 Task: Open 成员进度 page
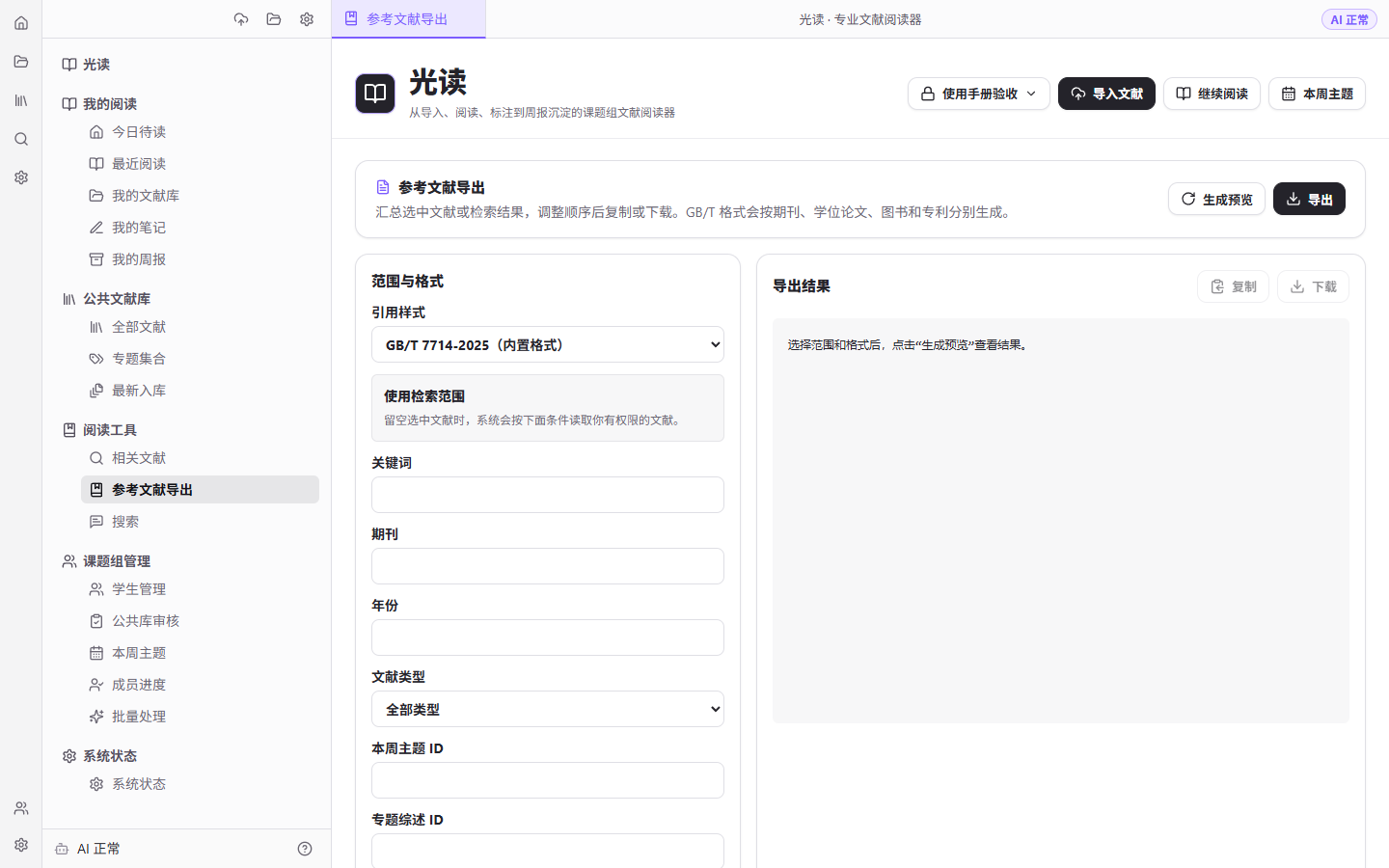pyautogui.click(x=200, y=685)
